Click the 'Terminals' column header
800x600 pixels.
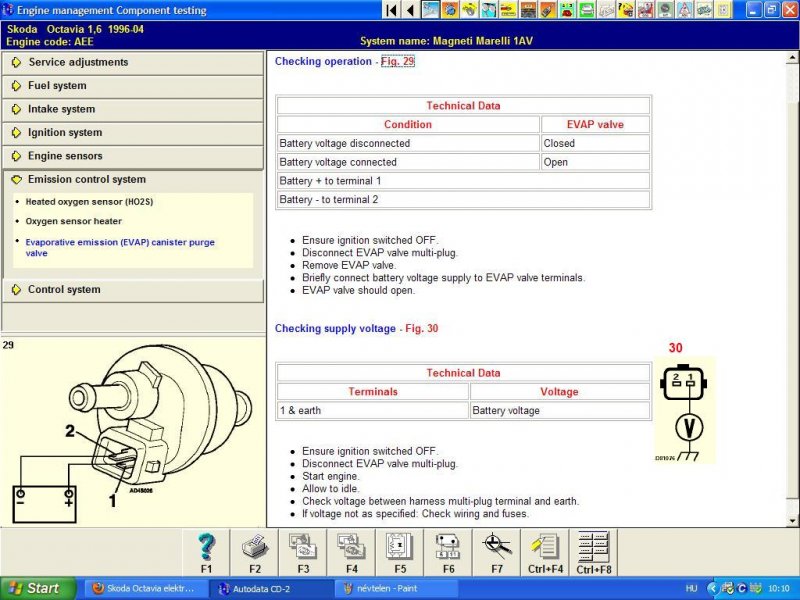(372, 392)
